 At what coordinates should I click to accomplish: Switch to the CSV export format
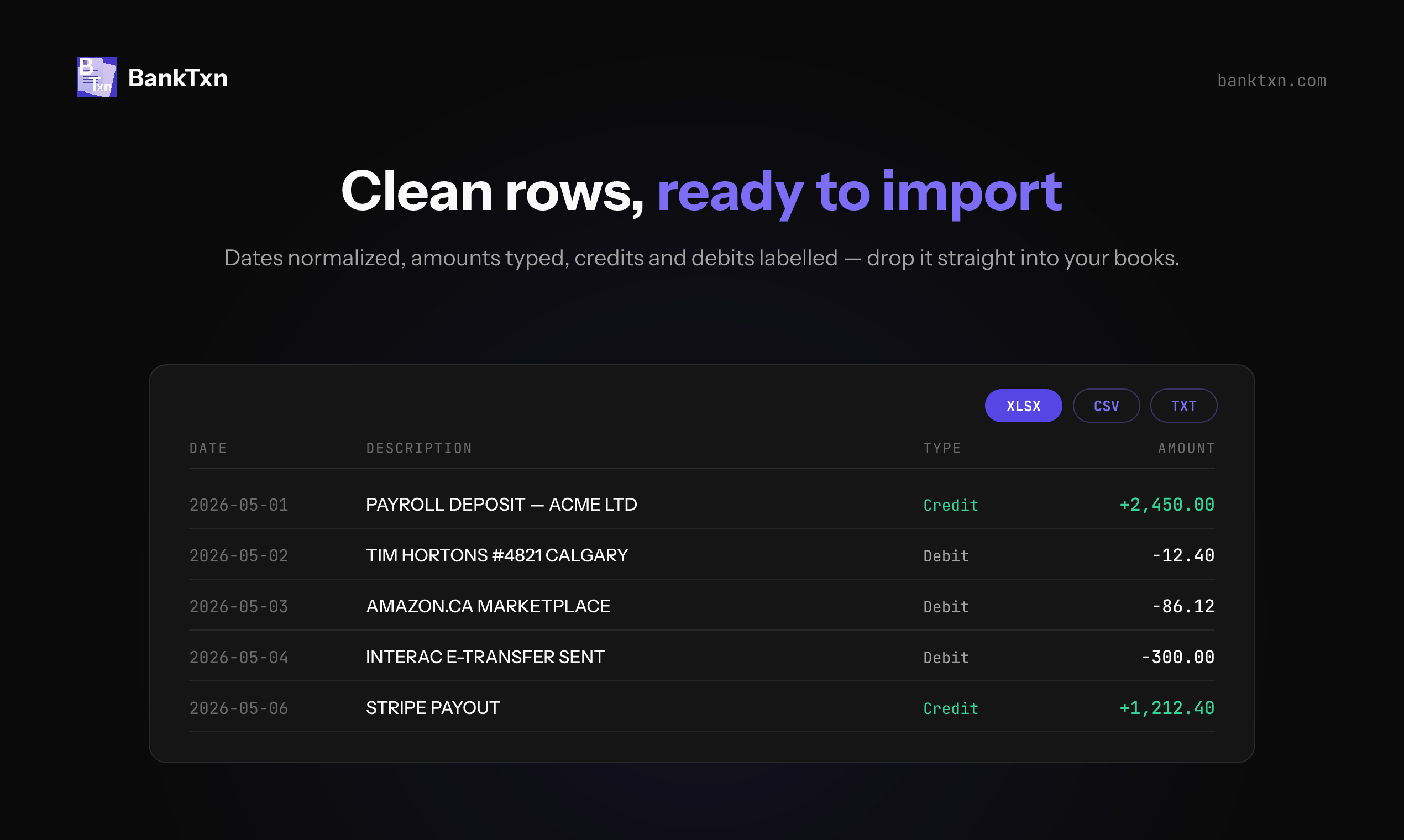coord(1106,406)
